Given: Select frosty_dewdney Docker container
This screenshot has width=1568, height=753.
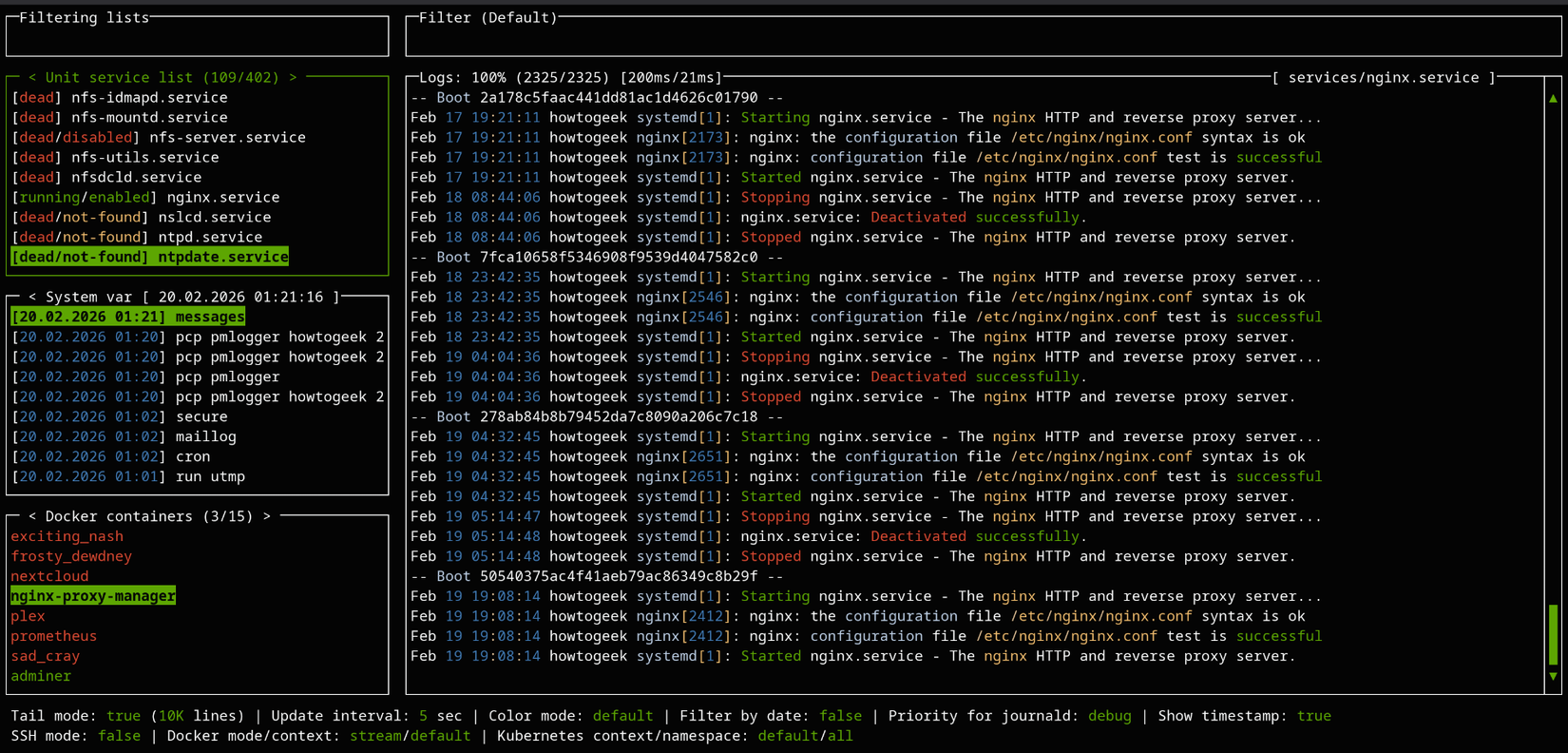Looking at the screenshot, I should 71,557.
